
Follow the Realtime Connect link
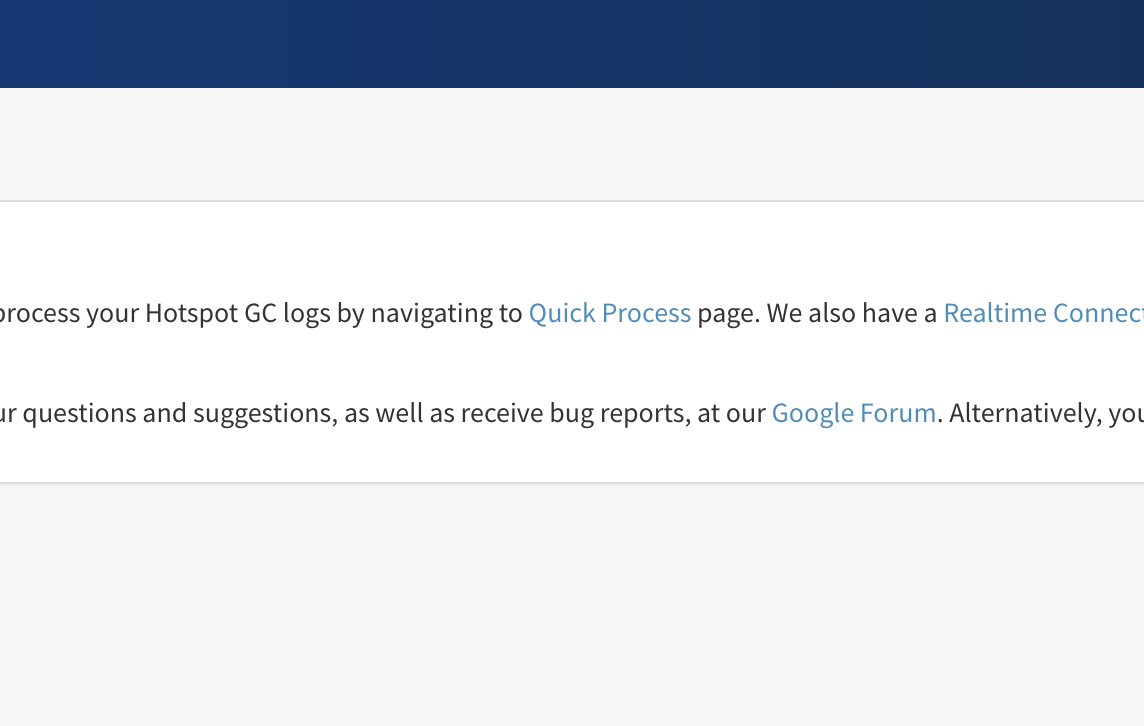point(1043,313)
